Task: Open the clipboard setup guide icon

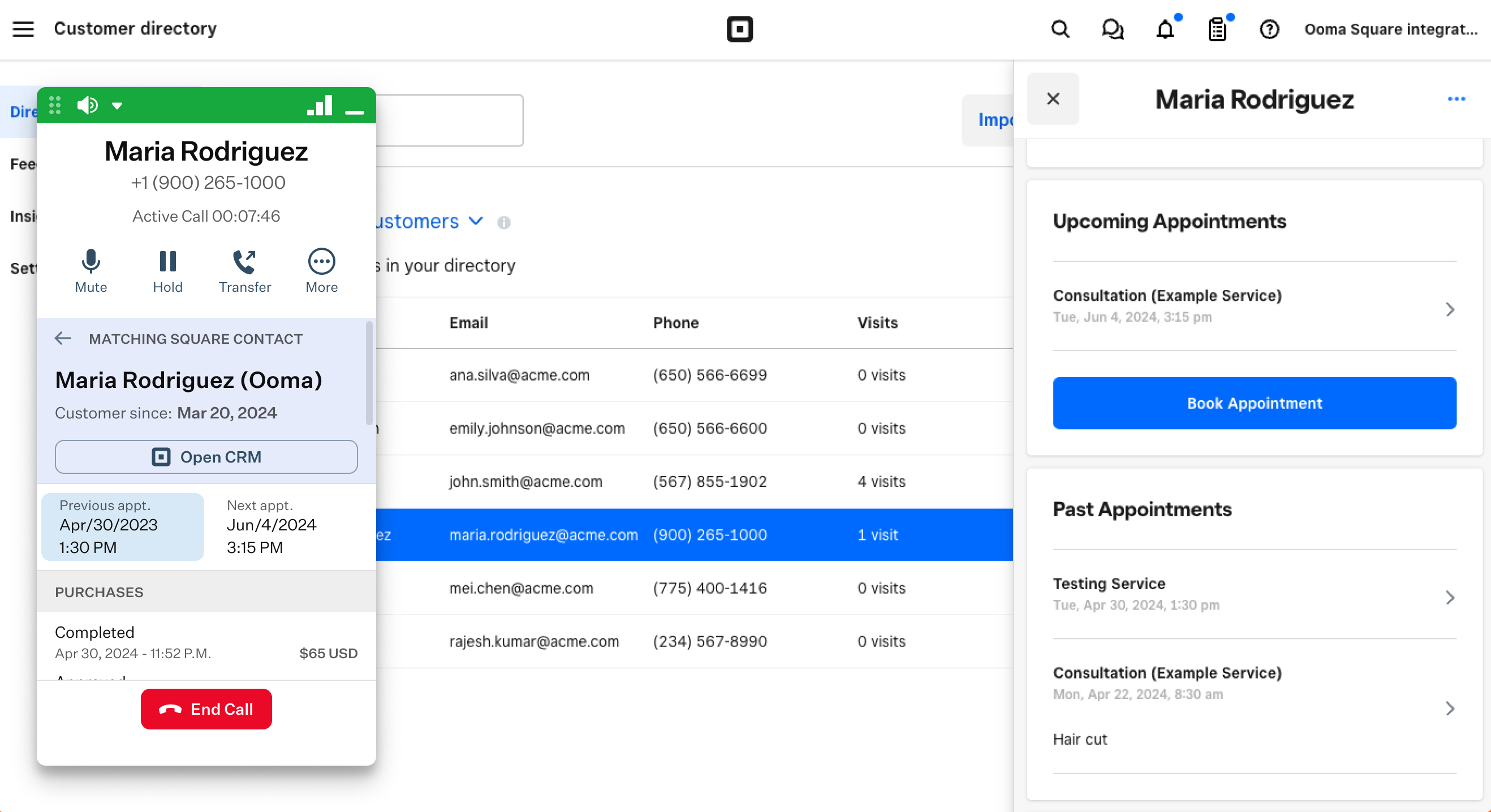Action: 1217,29
